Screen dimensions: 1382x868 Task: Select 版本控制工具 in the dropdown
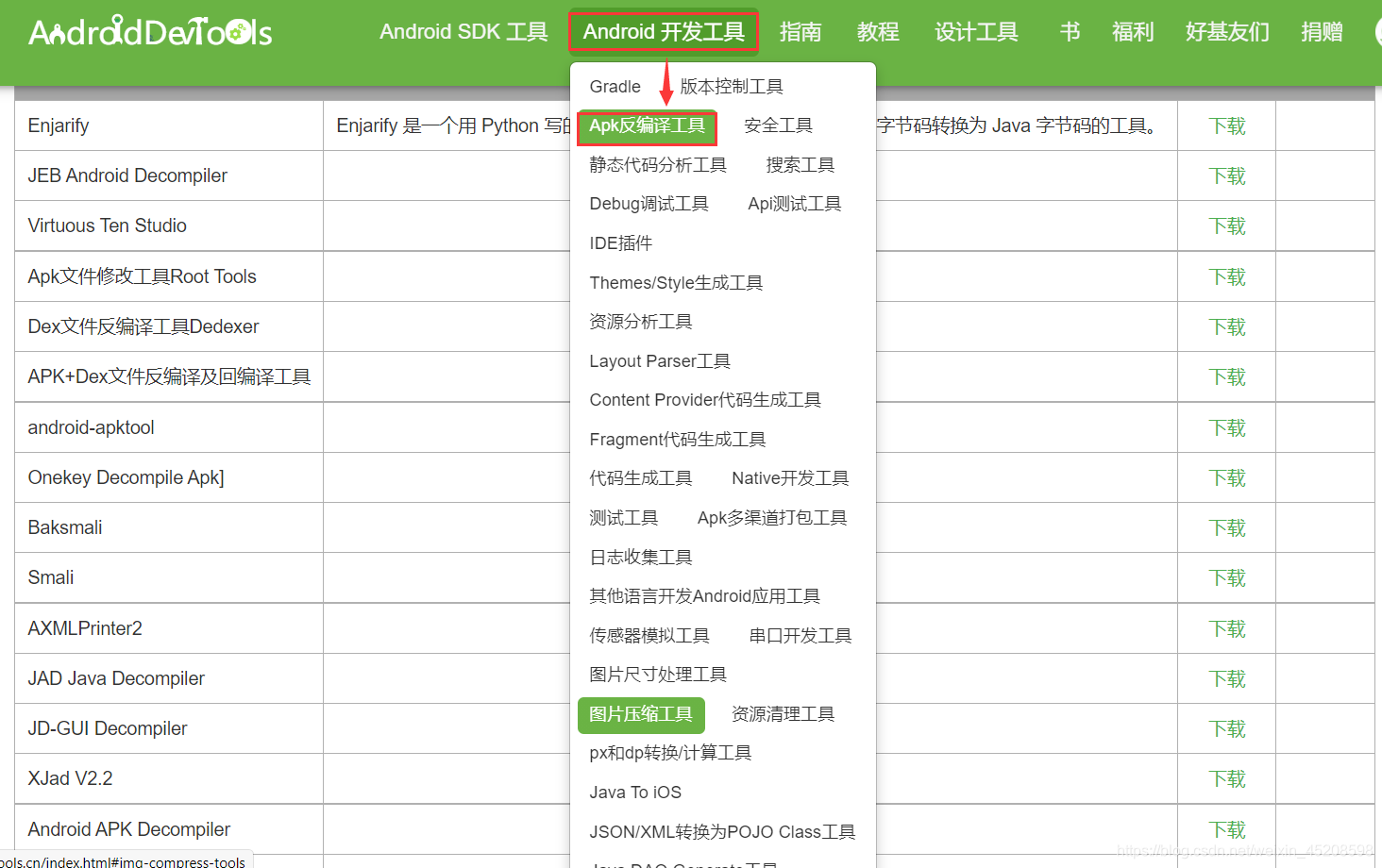(732, 87)
